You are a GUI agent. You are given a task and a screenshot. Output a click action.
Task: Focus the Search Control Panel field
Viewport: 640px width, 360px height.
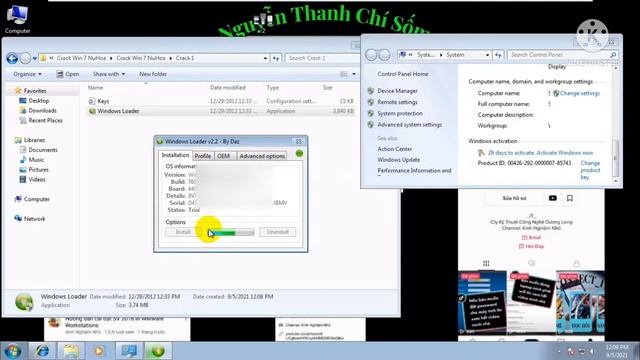[562, 55]
